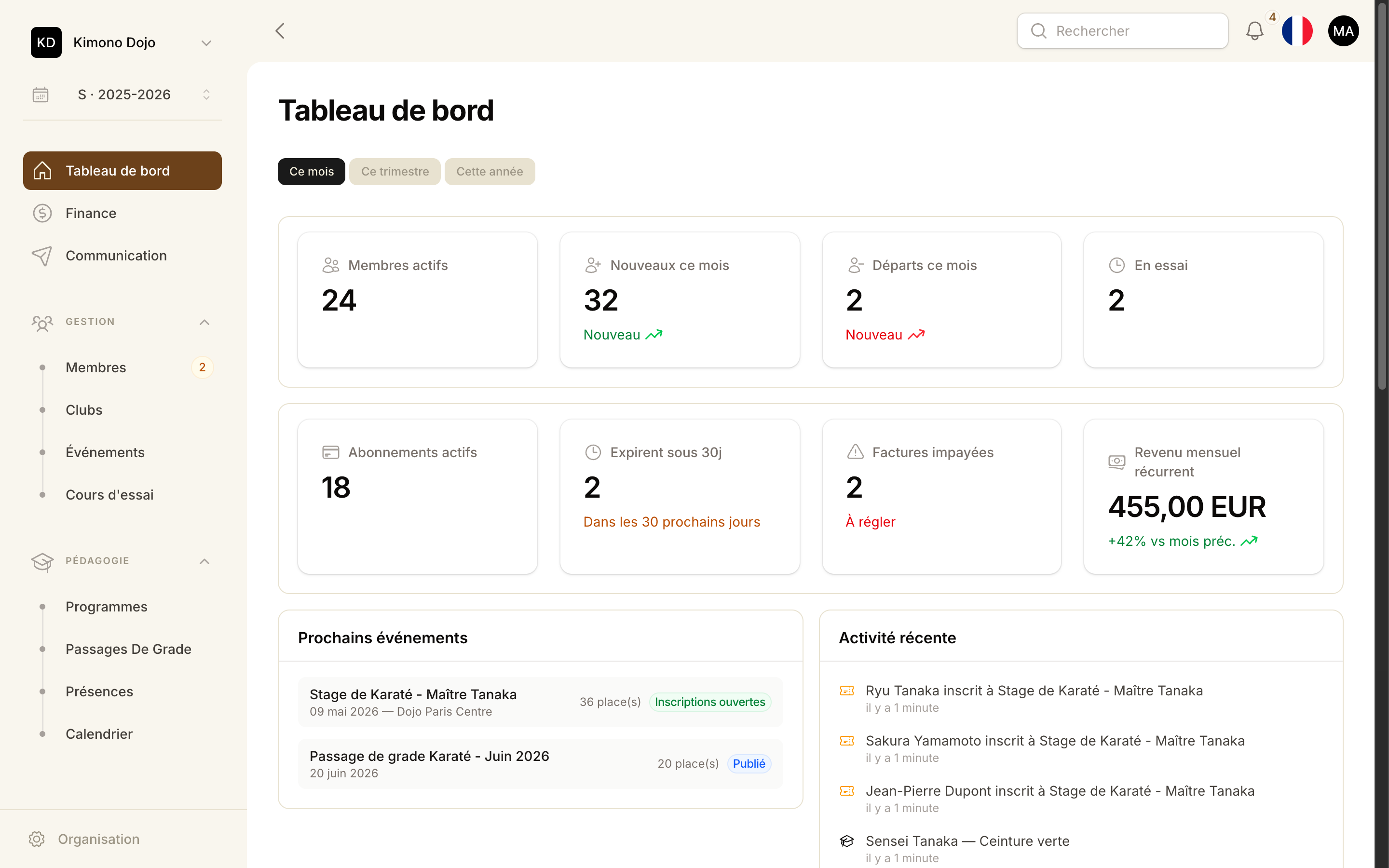Click the Organisation gear icon
The width and height of the screenshot is (1389, 868).
tap(37, 839)
